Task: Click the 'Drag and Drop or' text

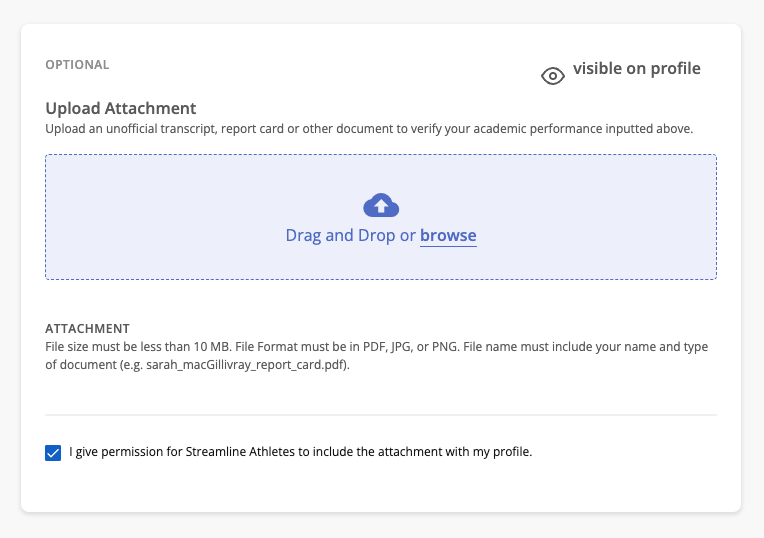Action: pos(350,235)
